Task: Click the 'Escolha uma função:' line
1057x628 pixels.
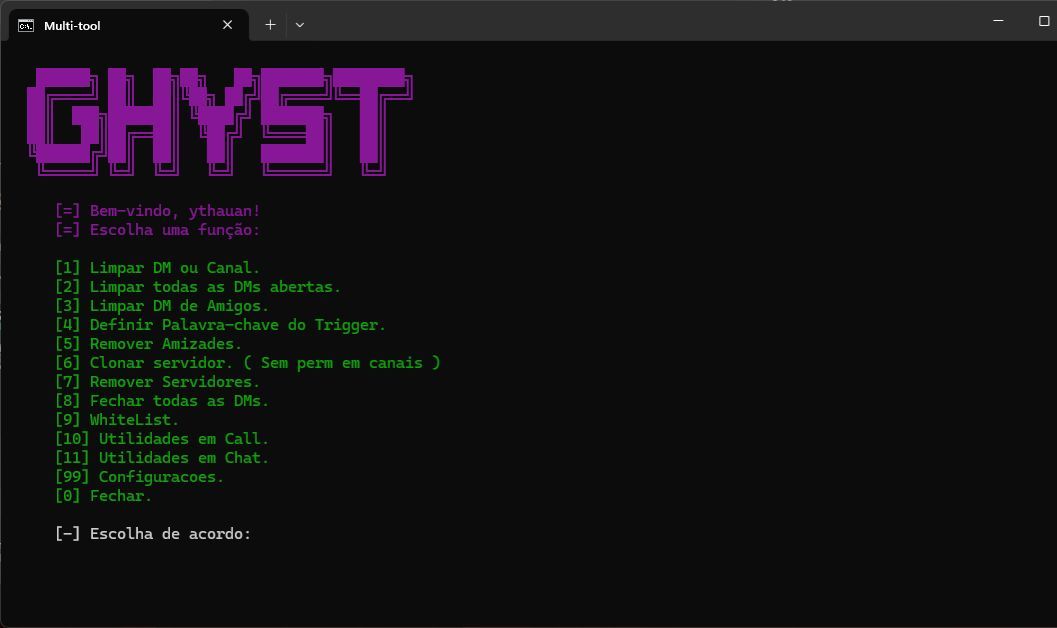Action: pyautogui.click(x=158, y=230)
